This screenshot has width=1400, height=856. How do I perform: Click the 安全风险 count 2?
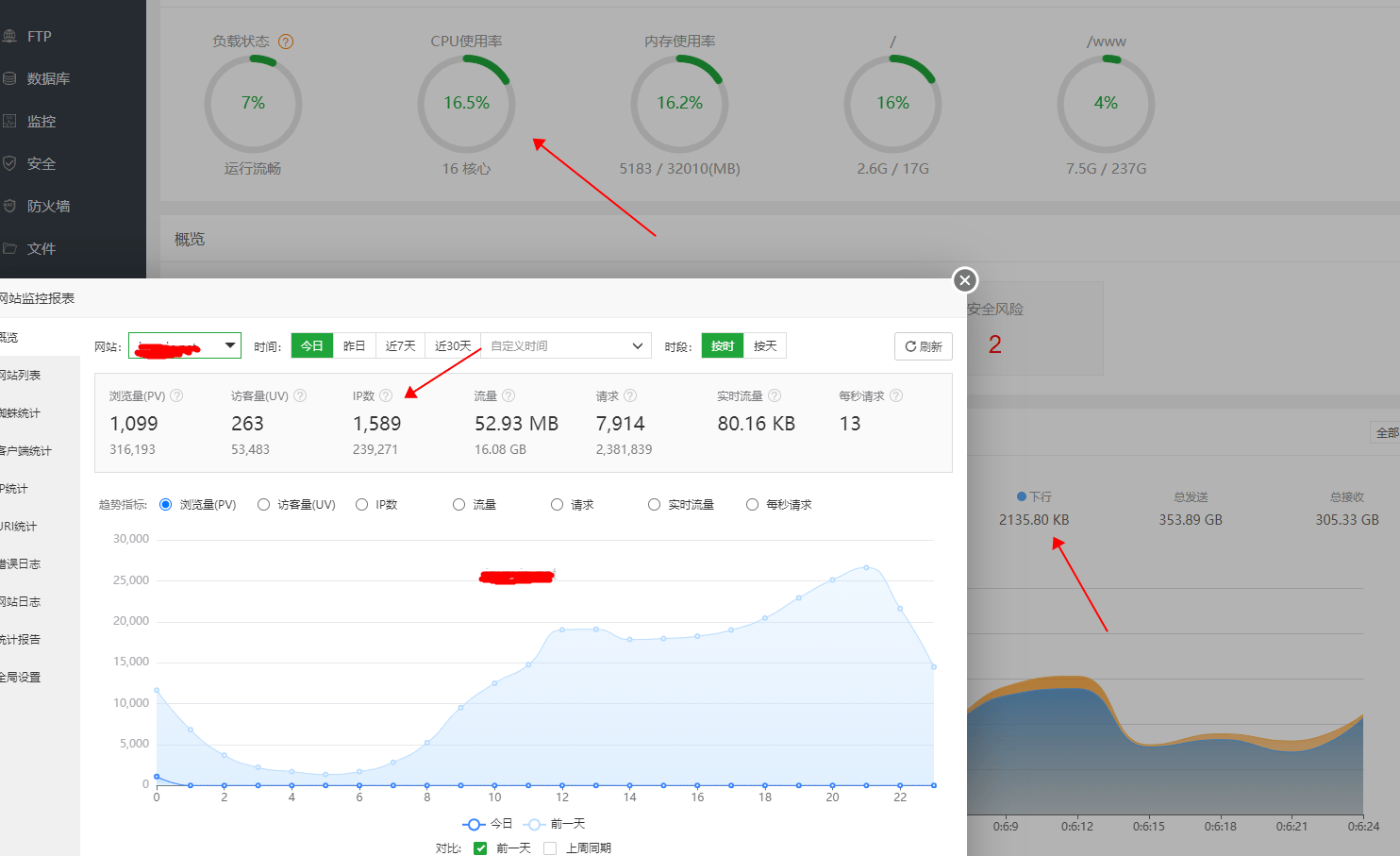(x=995, y=344)
